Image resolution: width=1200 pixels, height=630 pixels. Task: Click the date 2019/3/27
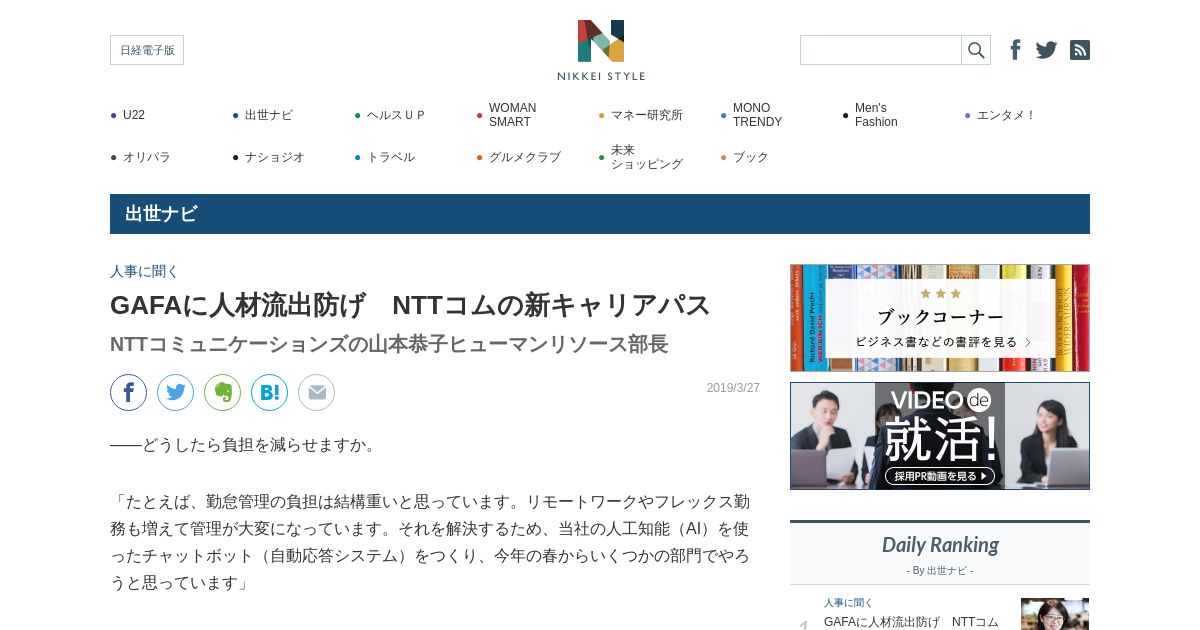coord(733,388)
